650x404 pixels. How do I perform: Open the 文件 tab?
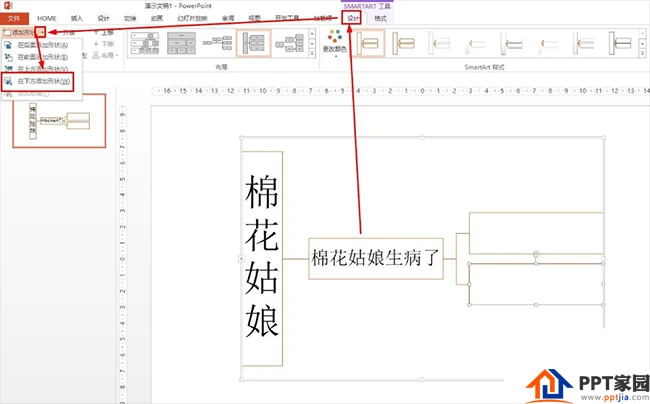(x=14, y=19)
